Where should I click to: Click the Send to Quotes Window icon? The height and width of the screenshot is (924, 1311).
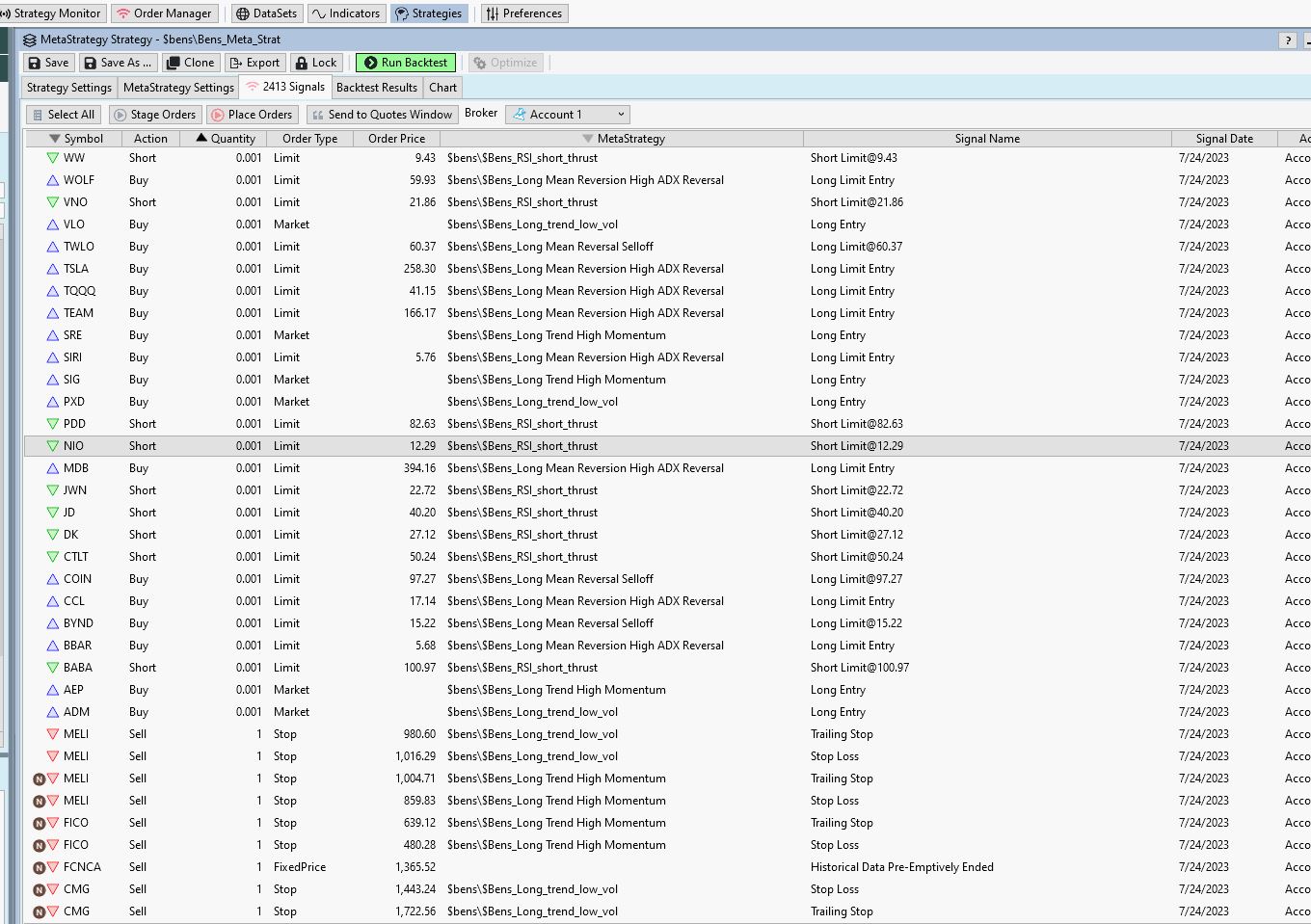click(x=317, y=115)
